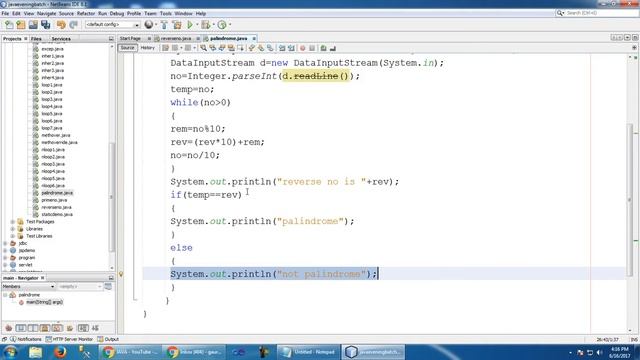Click the Save All toolbar icon

coord(46,25)
